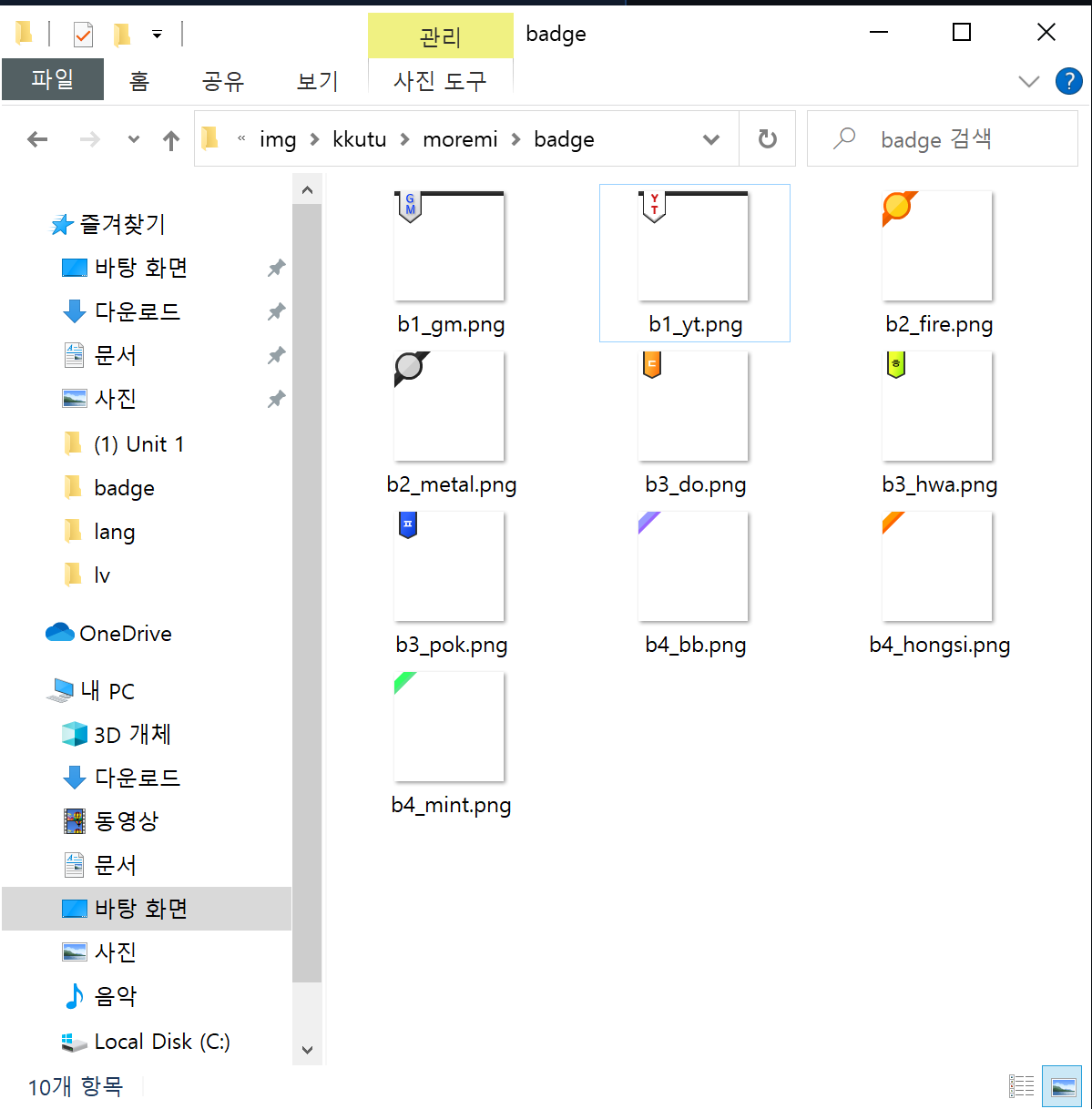1092x1109 pixels.
Task: Switch to the 공유 ribbon tab
Action: coord(223,81)
